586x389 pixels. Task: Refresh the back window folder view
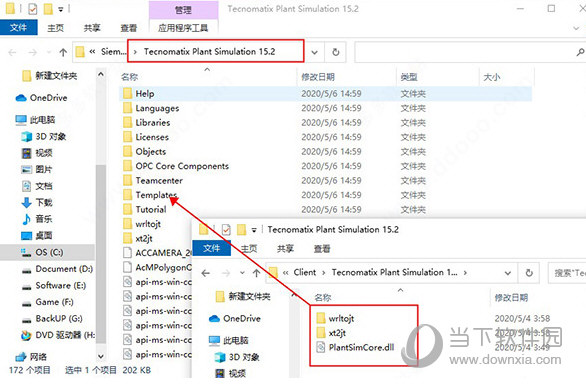click(x=336, y=52)
